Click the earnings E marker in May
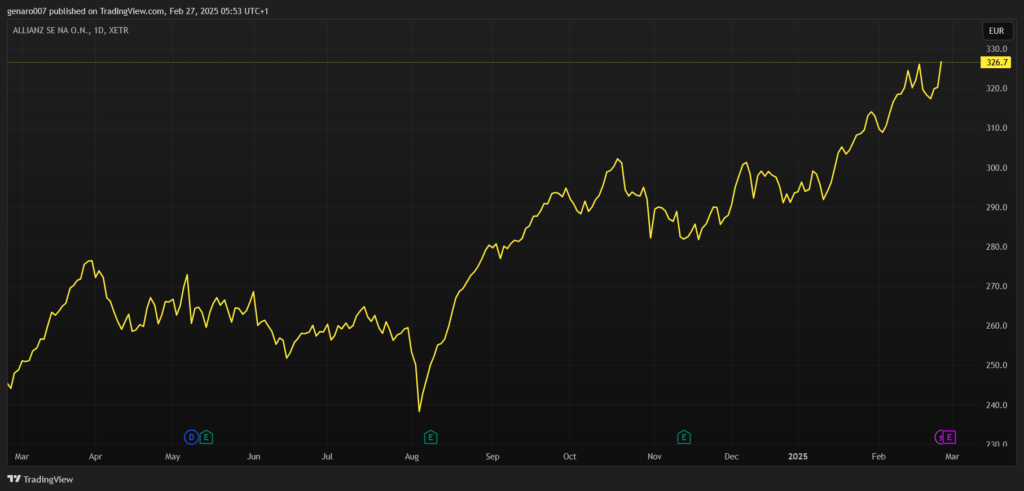The image size is (1024, 491). [206, 437]
